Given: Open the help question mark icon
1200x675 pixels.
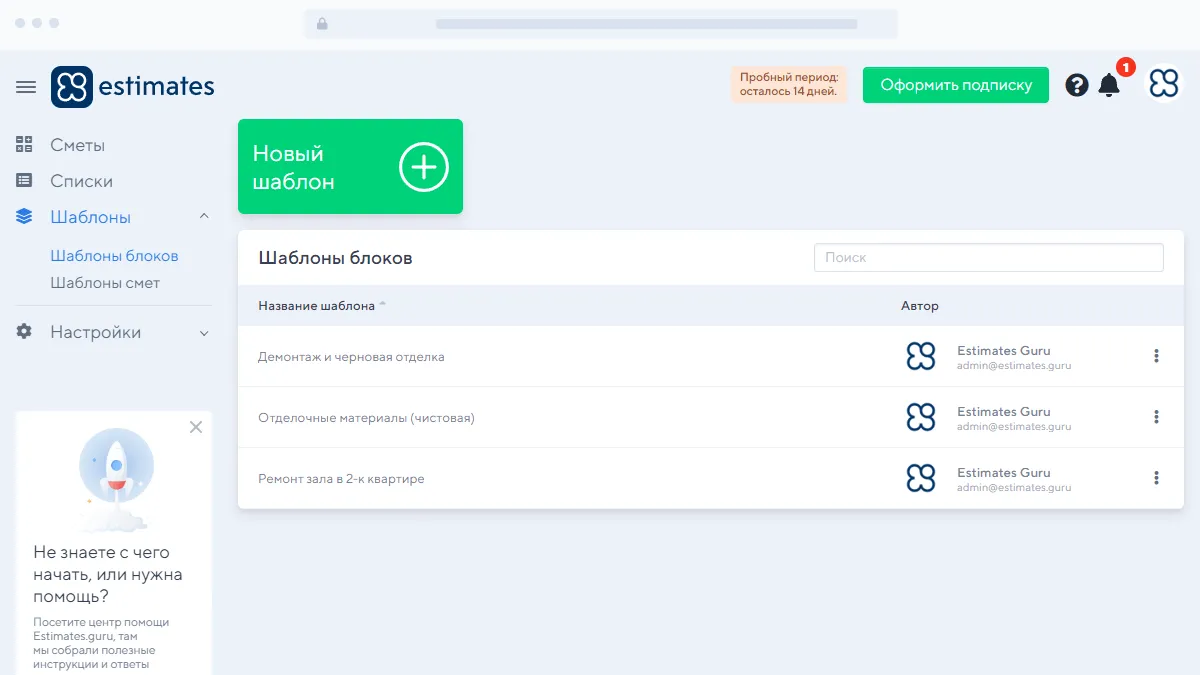Looking at the screenshot, I should coord(1076,85).
